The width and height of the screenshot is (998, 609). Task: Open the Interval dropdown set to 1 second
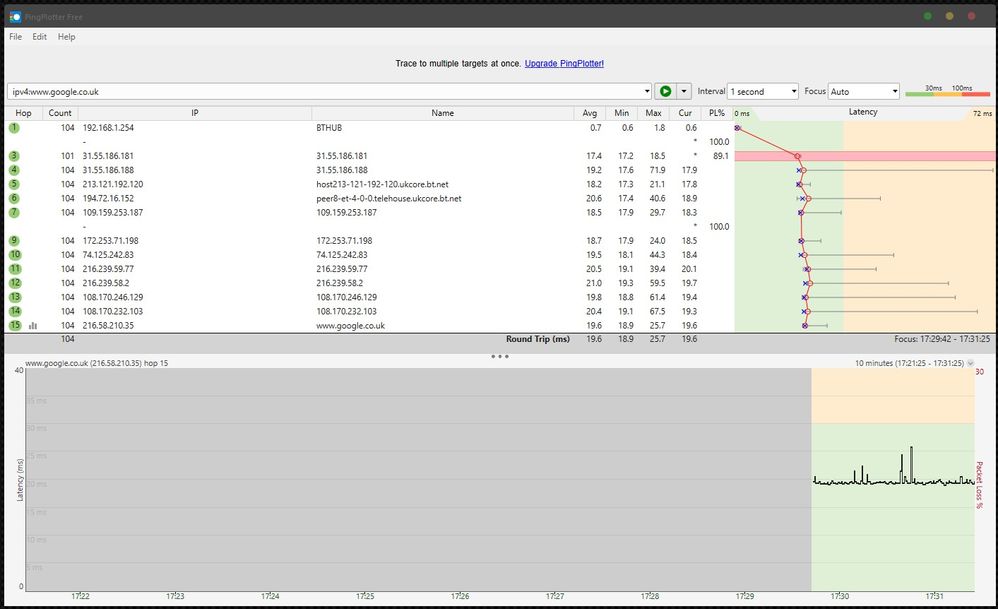click(x=763, y=91)
